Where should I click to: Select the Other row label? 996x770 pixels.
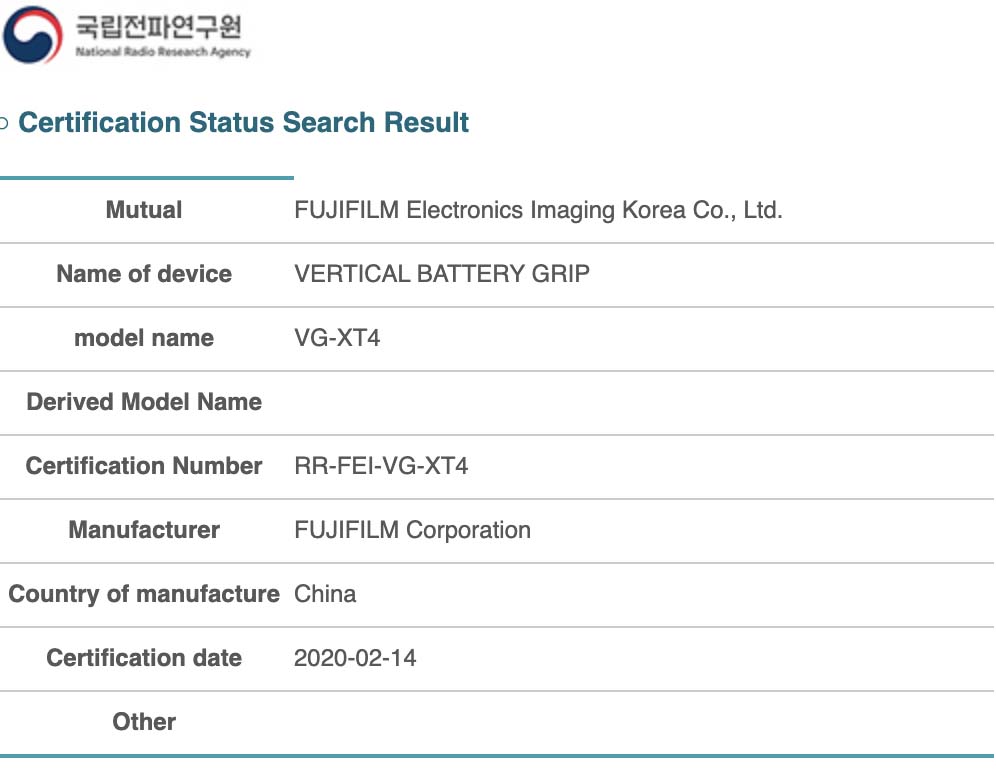(x=144, y=722)
